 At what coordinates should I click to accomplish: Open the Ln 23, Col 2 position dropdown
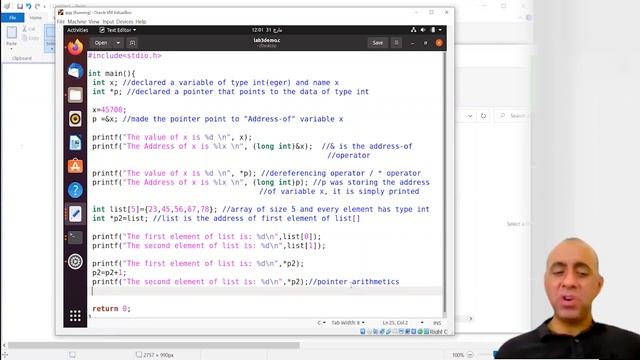point(402,323)
